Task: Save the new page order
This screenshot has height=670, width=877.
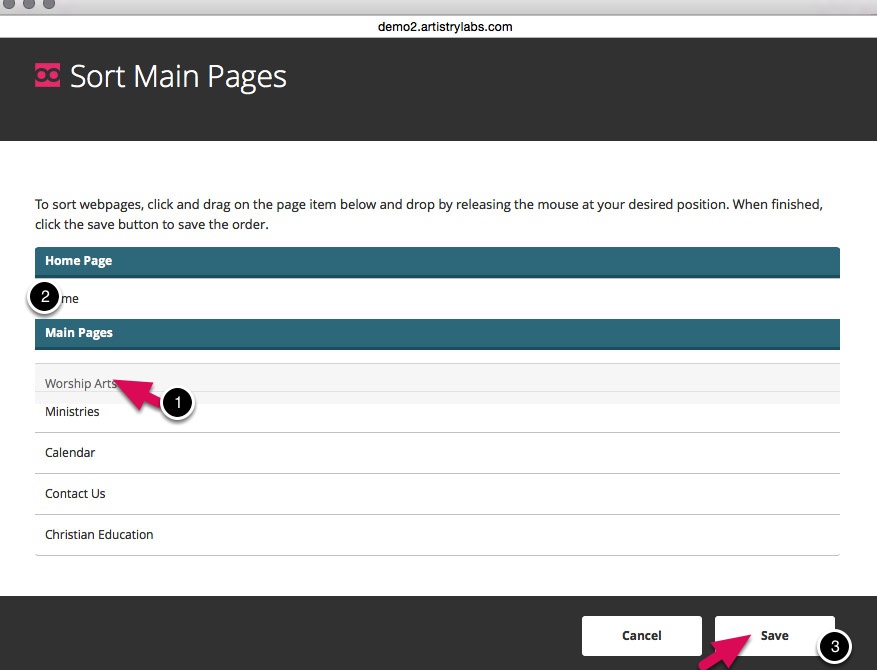Action: (774, 635)
